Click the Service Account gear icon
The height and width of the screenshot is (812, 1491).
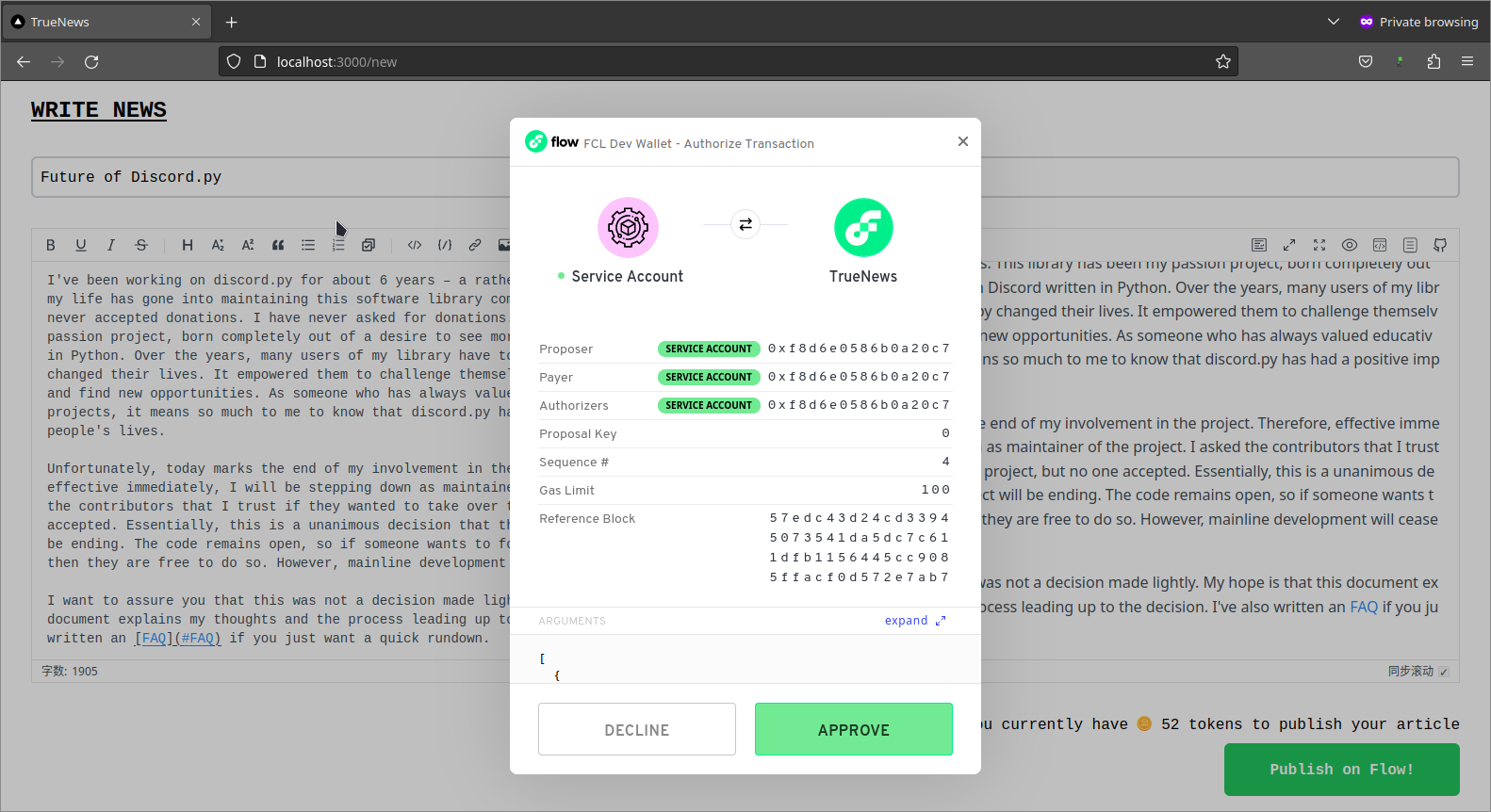628,227
